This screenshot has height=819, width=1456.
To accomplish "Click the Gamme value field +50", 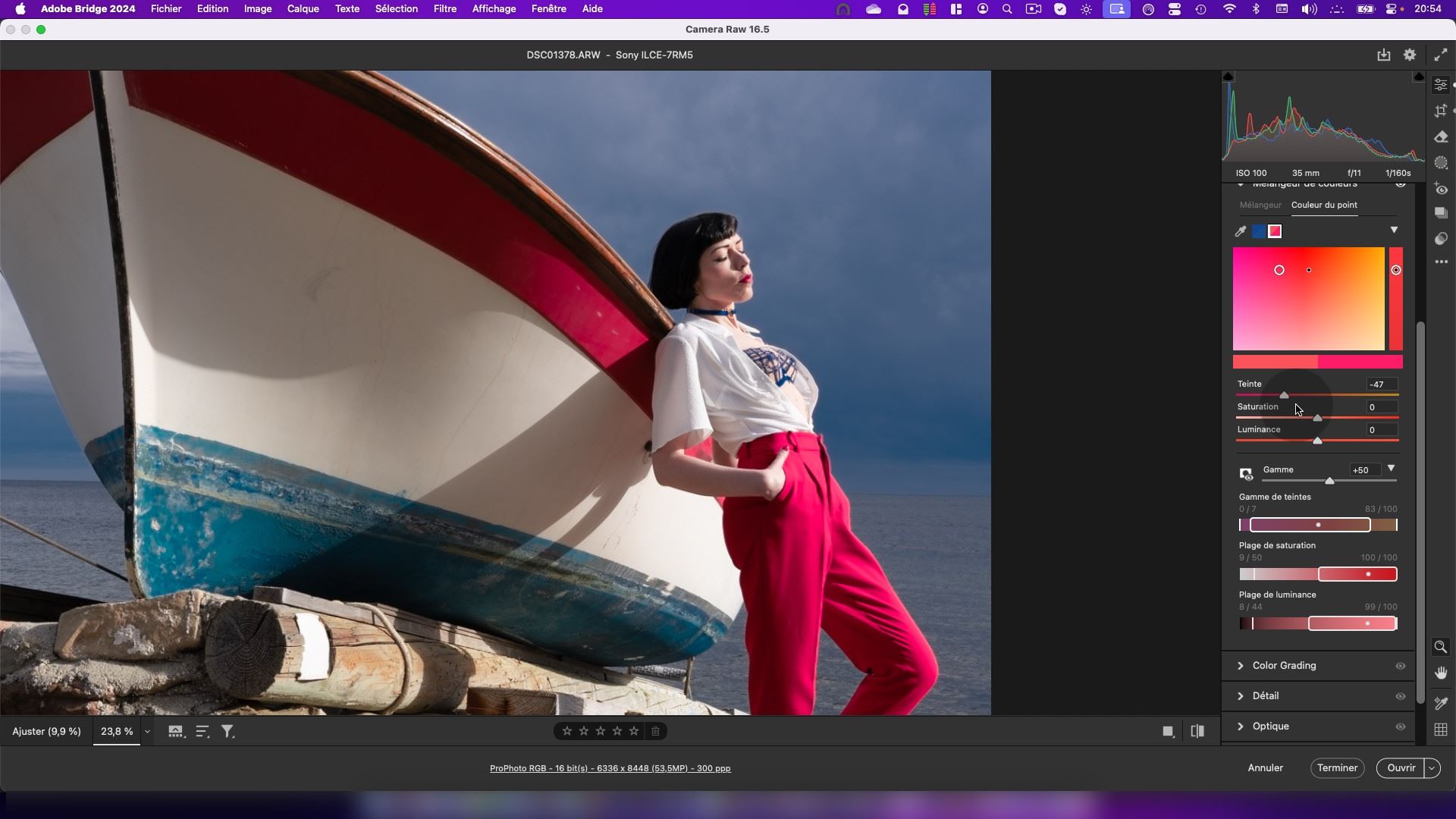I will click(x=1365, y=470).
